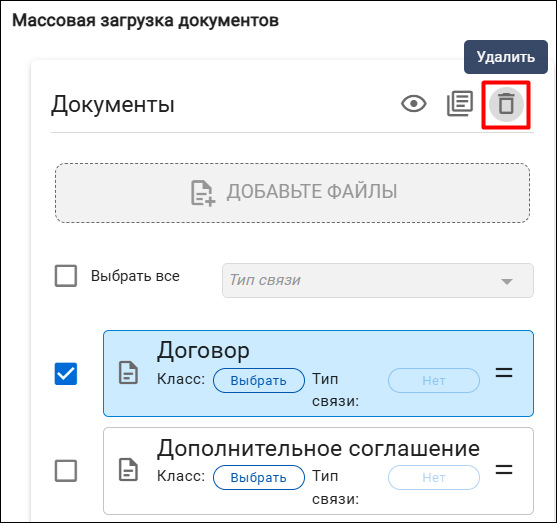Select the Договор document title
The image size is (557, 523).
(x=203, y=351)
